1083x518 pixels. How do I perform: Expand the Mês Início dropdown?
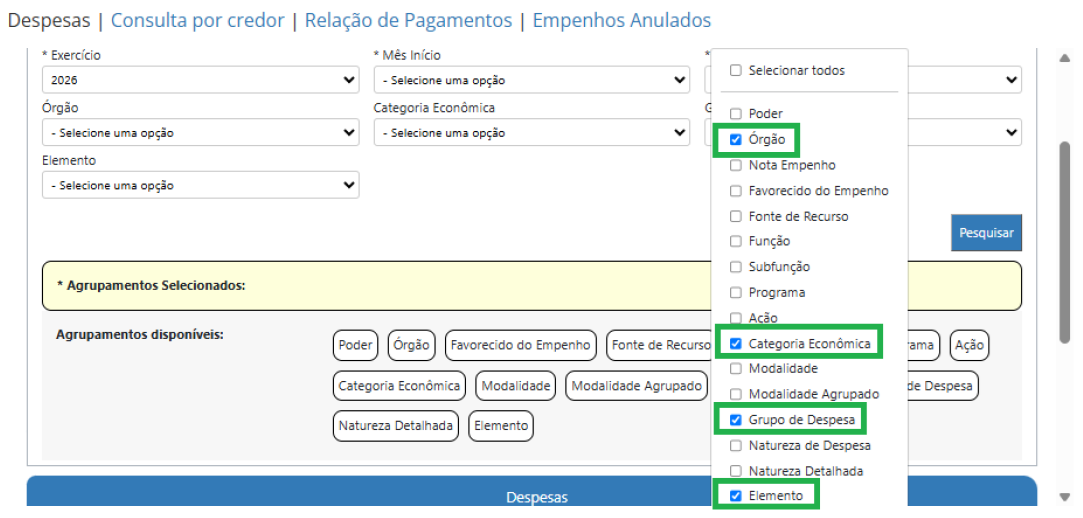pyautogui.click(x=532, y=80)
